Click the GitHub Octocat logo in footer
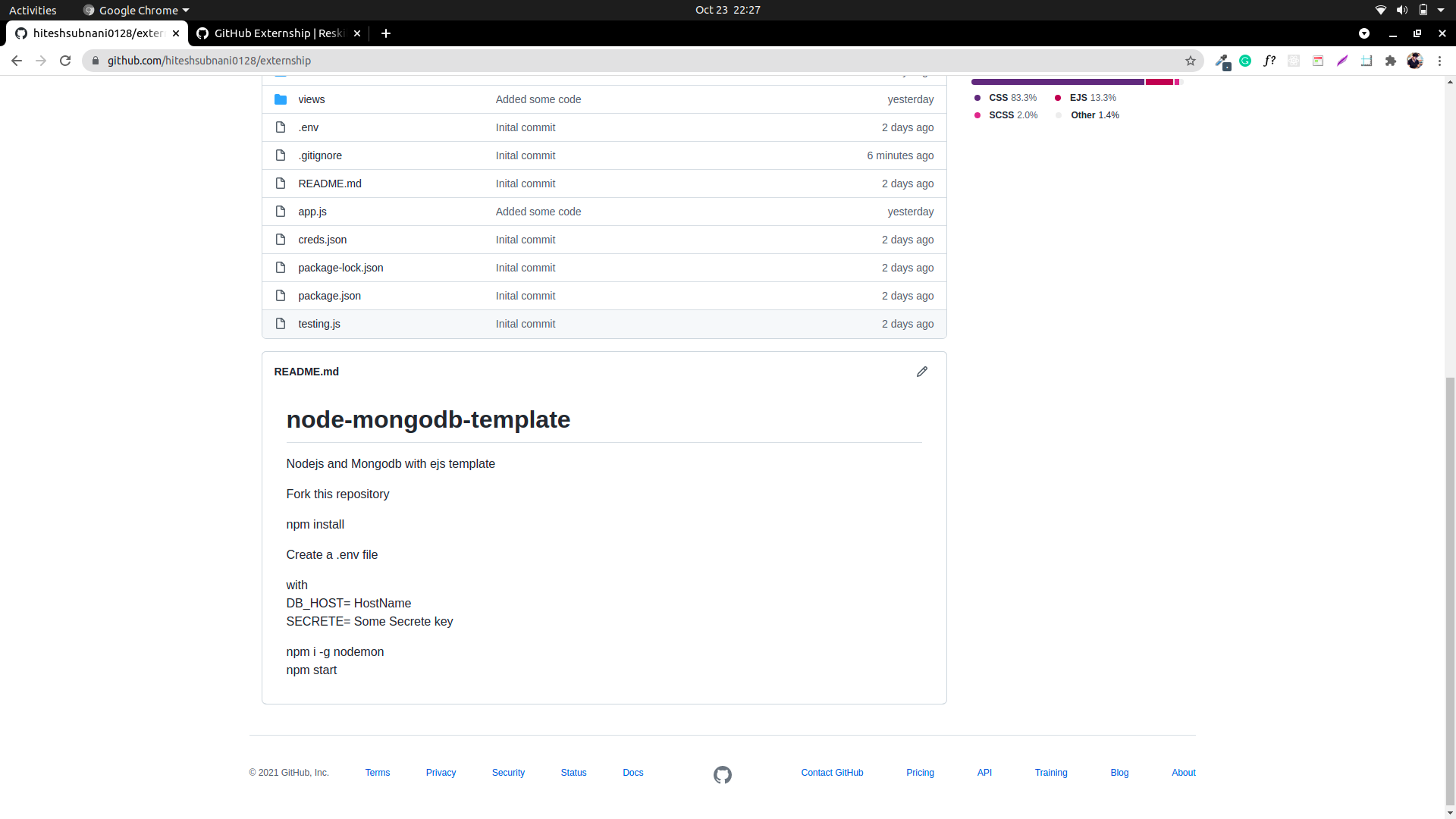Screen dimensions: 1456x819 click(722, 774)
